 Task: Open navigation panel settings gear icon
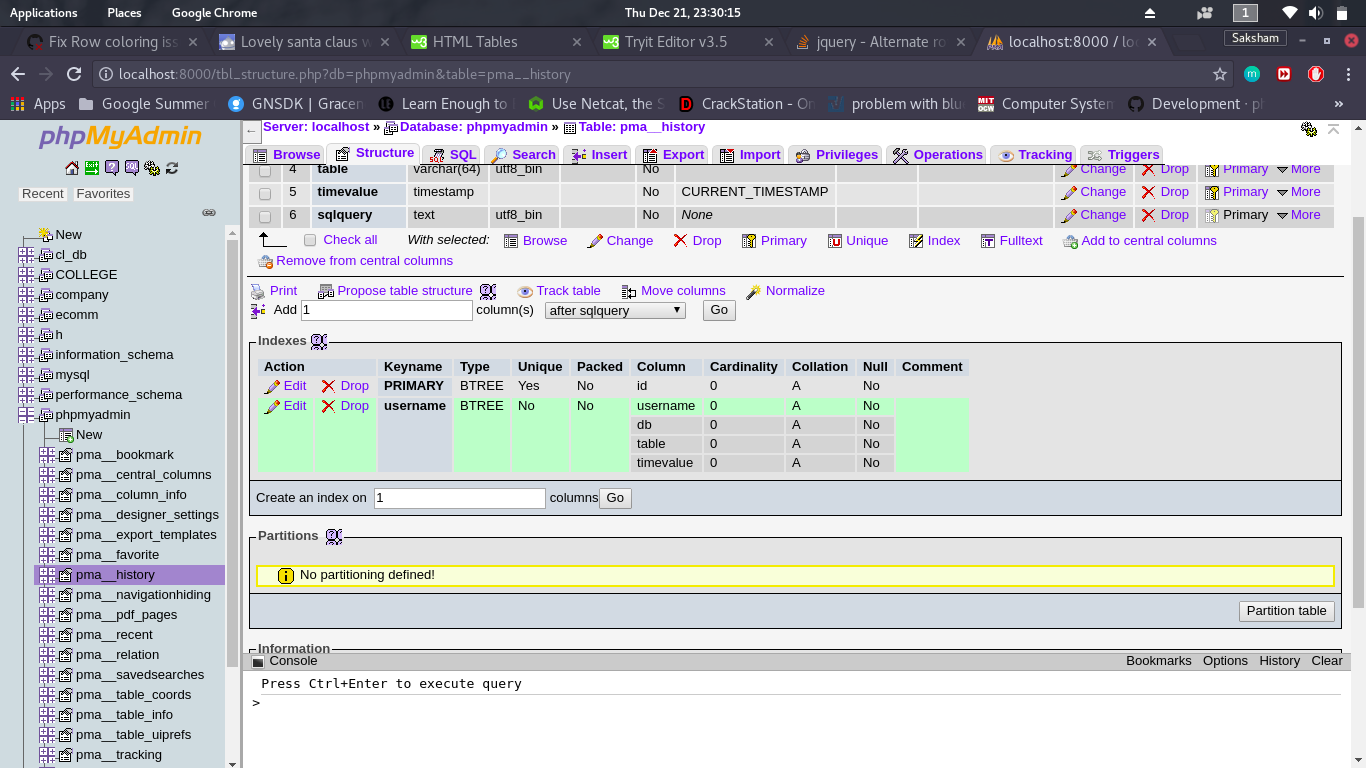tap(152, 168)
